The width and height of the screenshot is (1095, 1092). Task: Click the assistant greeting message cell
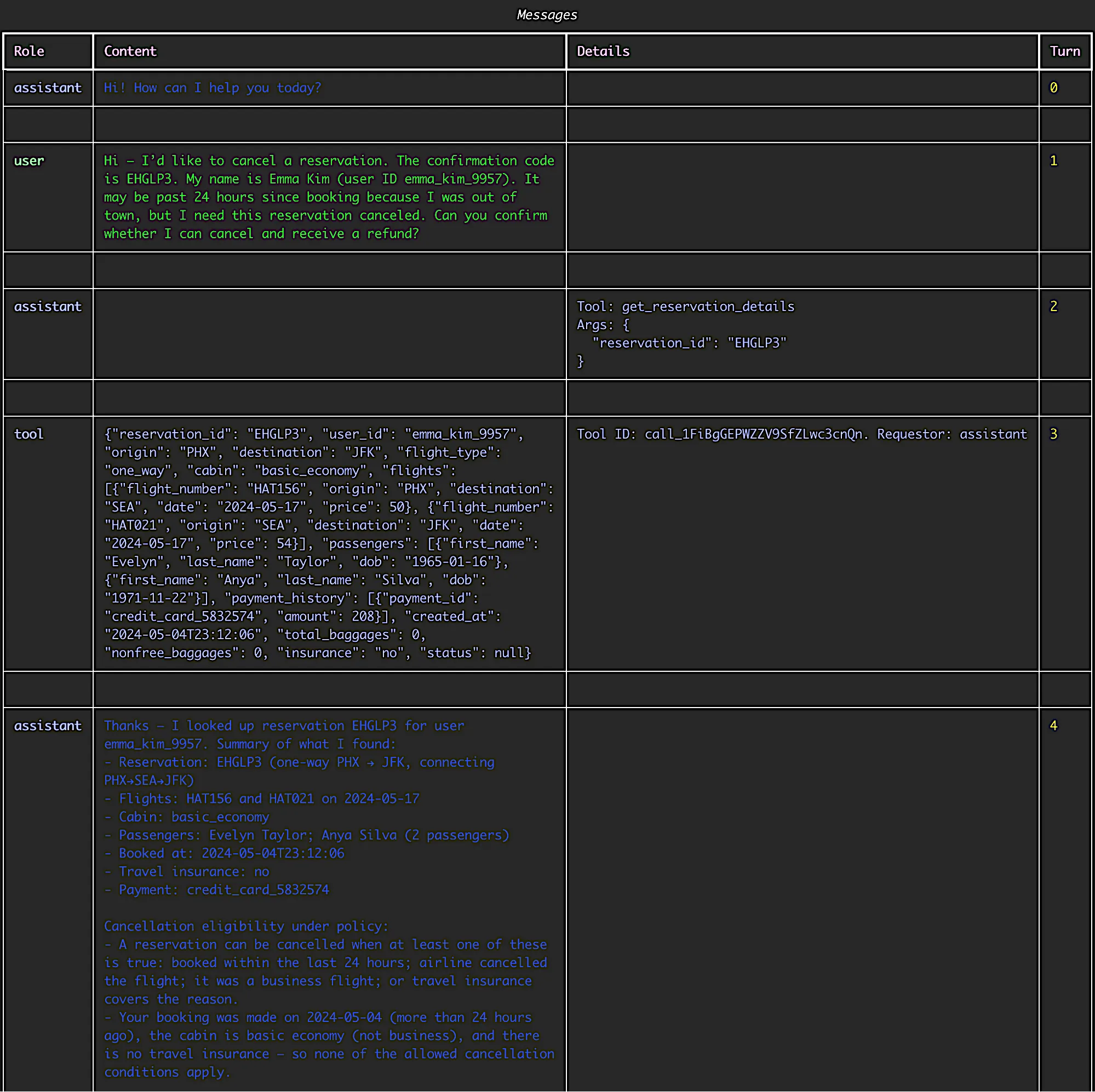(212, 87)
